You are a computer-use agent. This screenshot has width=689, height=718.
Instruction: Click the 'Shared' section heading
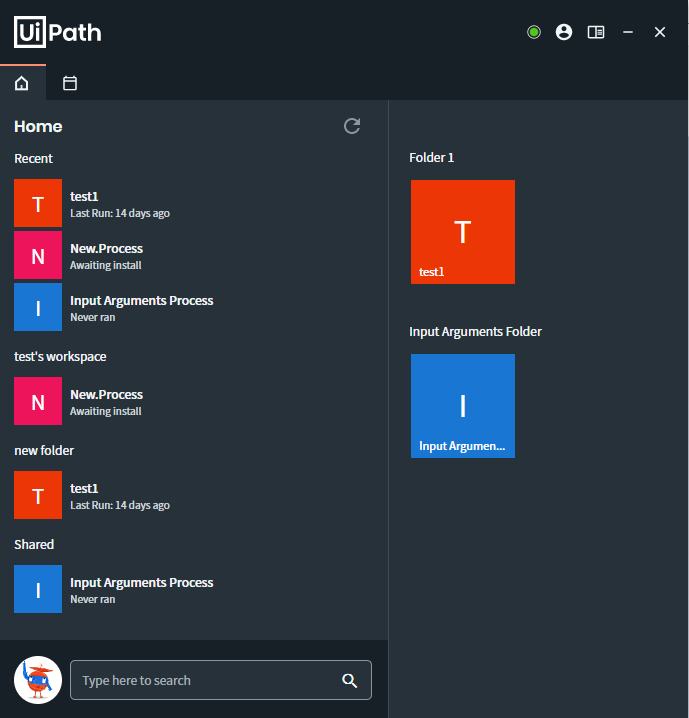click(x=34, y=544)
